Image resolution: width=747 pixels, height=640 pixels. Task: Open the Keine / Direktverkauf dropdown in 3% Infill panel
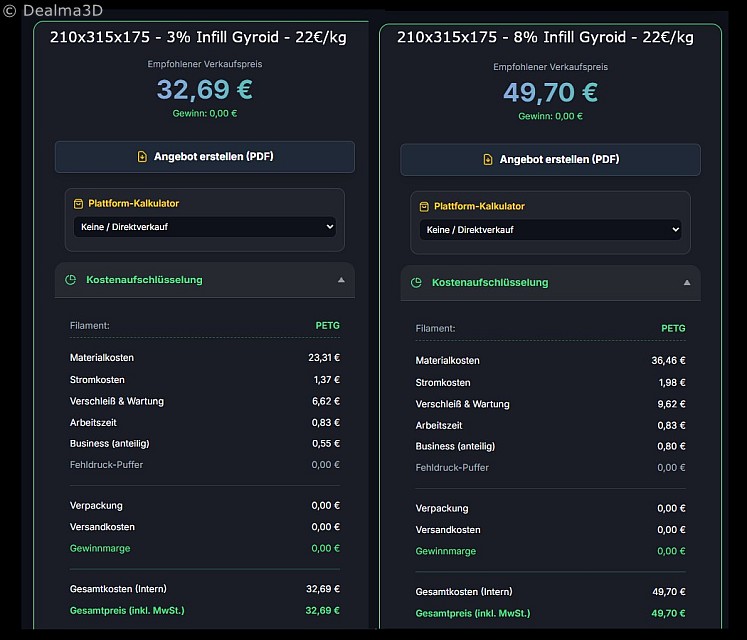click(x=204, y=227)
